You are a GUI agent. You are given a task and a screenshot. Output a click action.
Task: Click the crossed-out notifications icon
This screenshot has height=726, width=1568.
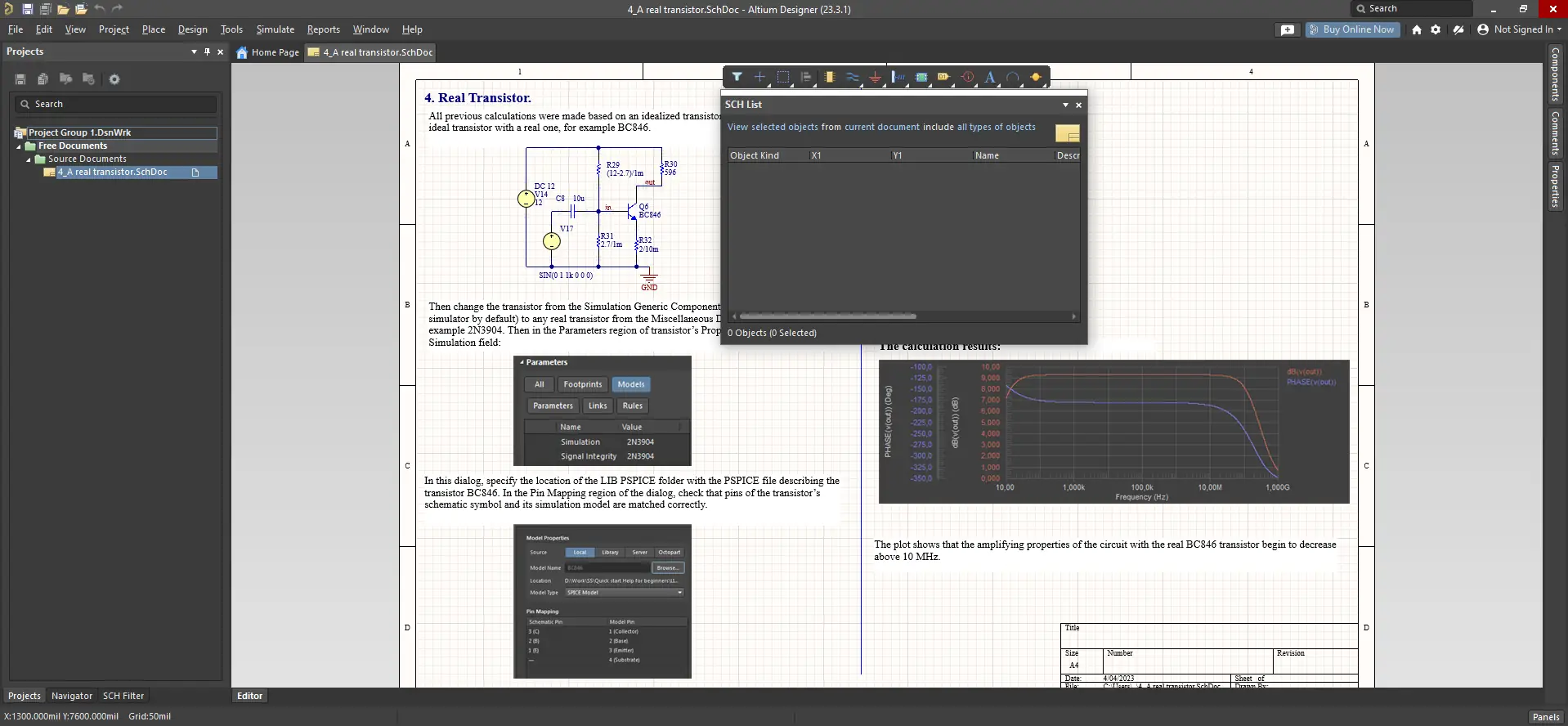1458,29
